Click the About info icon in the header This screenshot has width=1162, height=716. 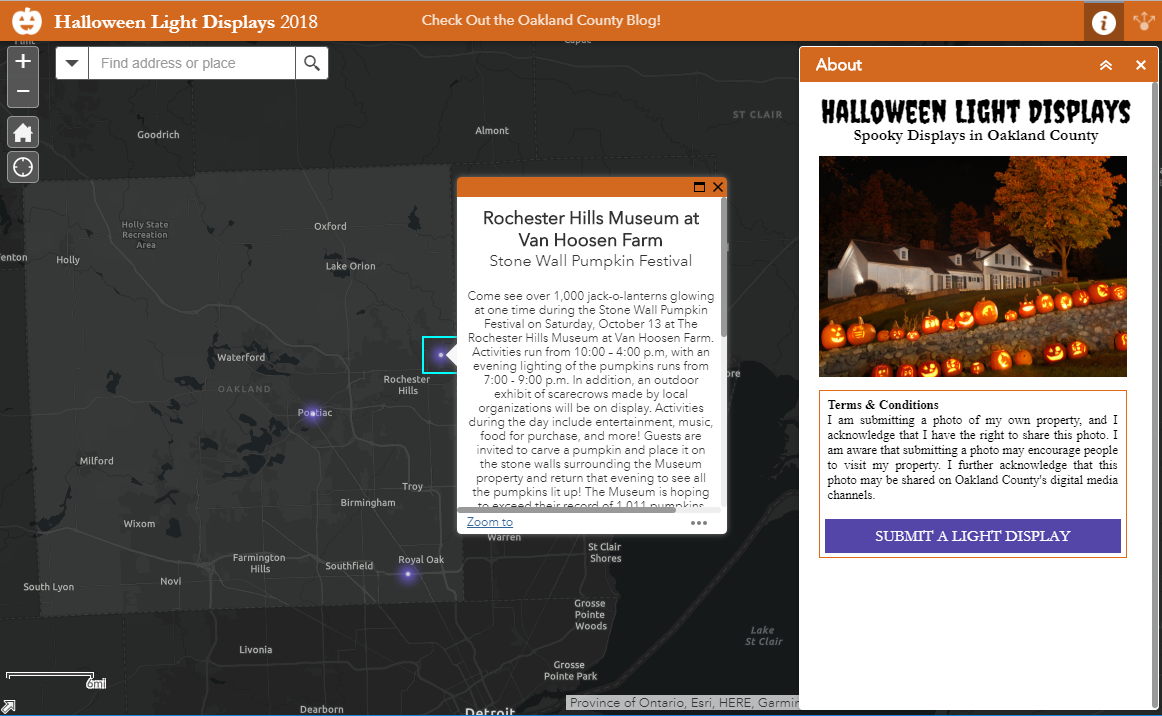pos(1103,20)
